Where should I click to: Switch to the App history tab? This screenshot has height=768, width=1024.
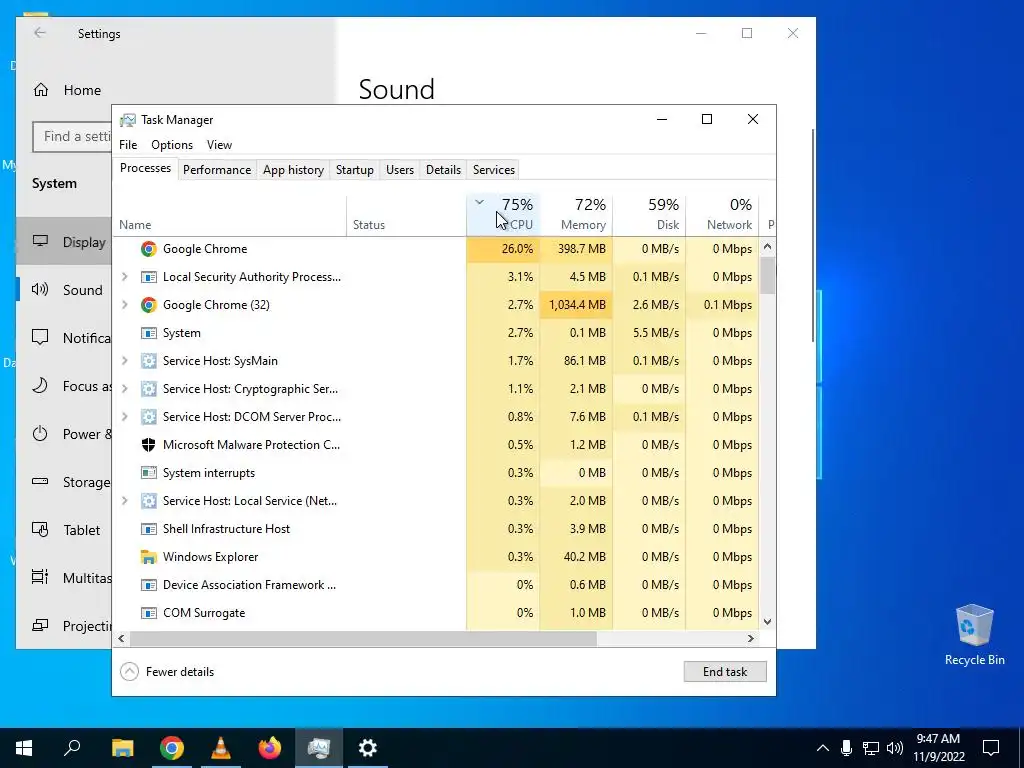pos(293,170)
